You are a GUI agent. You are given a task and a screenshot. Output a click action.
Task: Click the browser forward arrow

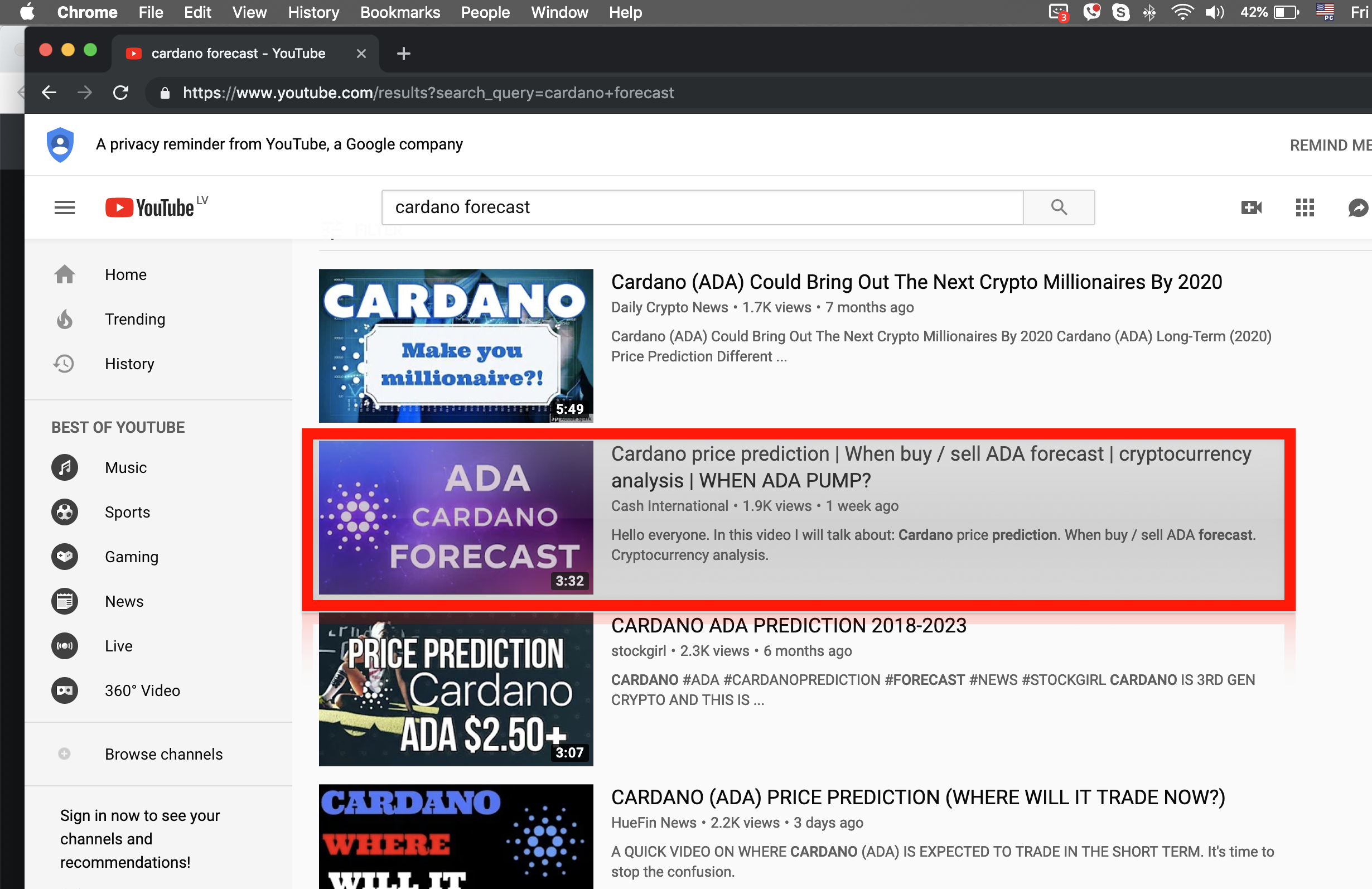point(85,92)
